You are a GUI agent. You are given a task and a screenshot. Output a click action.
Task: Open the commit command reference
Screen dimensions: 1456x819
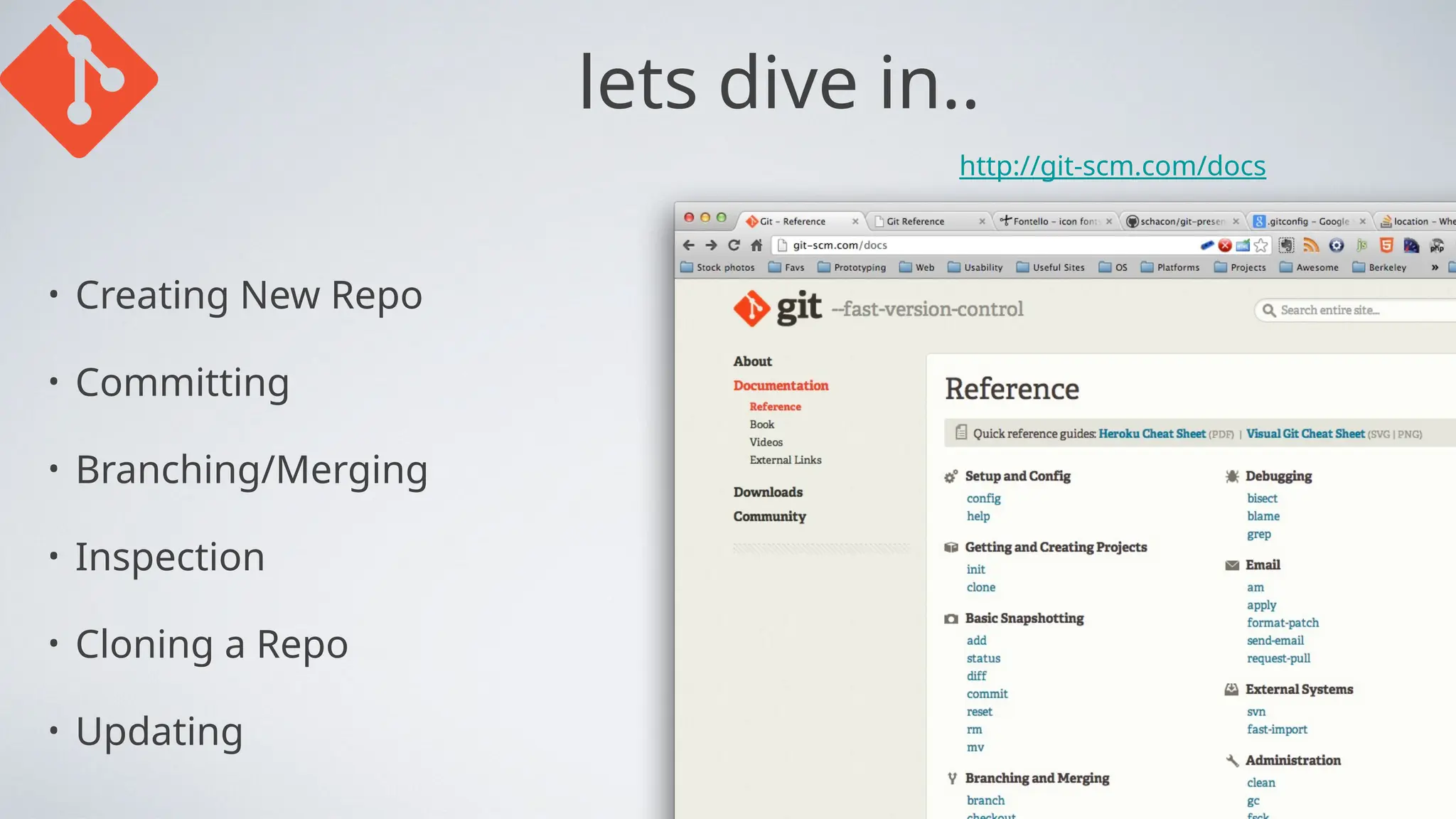point(987,694)
